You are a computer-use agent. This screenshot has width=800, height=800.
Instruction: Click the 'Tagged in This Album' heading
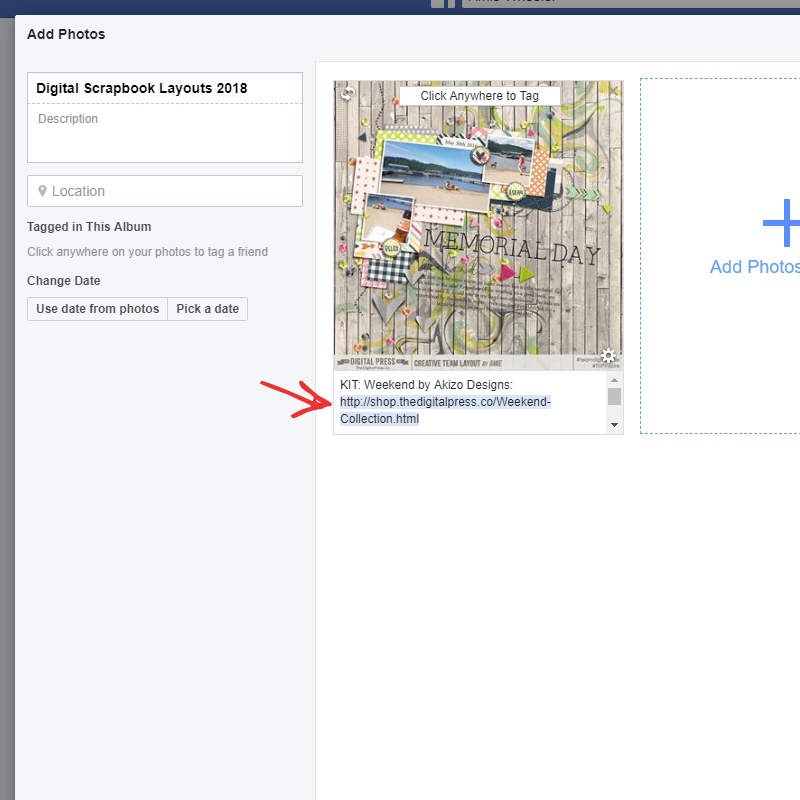pos(89,227)
